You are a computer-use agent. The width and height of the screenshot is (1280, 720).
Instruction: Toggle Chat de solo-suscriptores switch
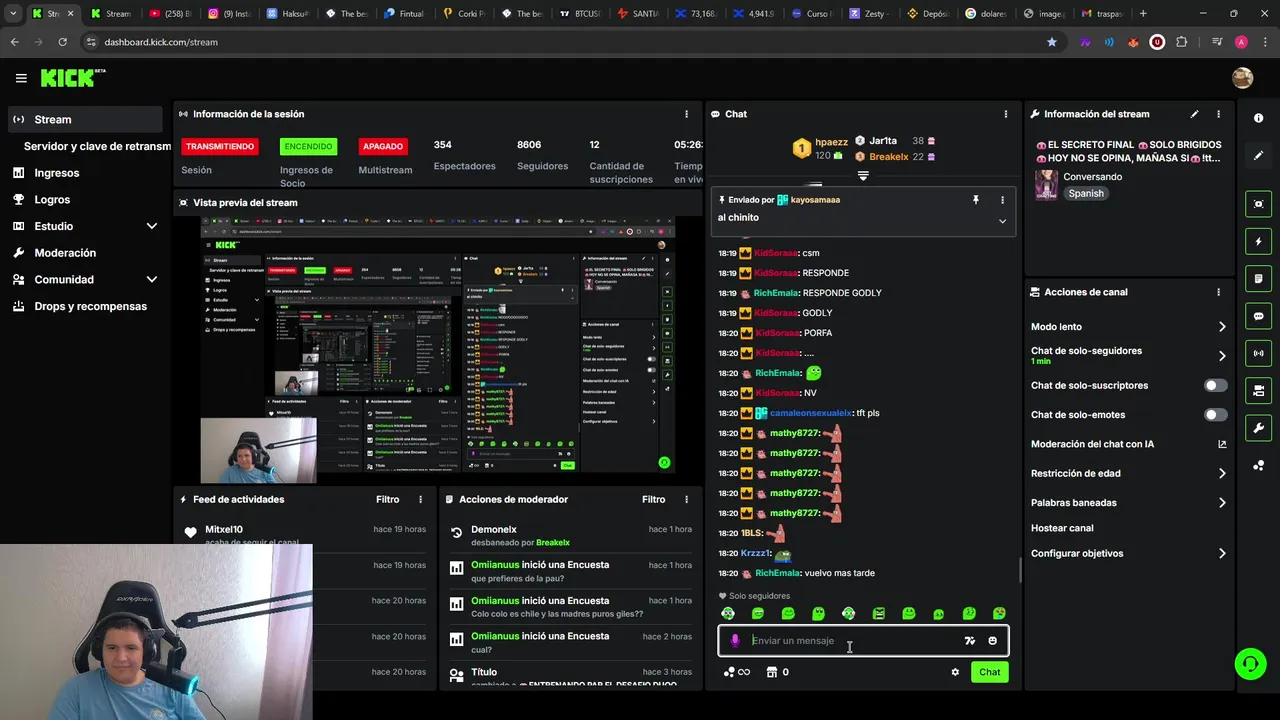[x=1215, y=385]
